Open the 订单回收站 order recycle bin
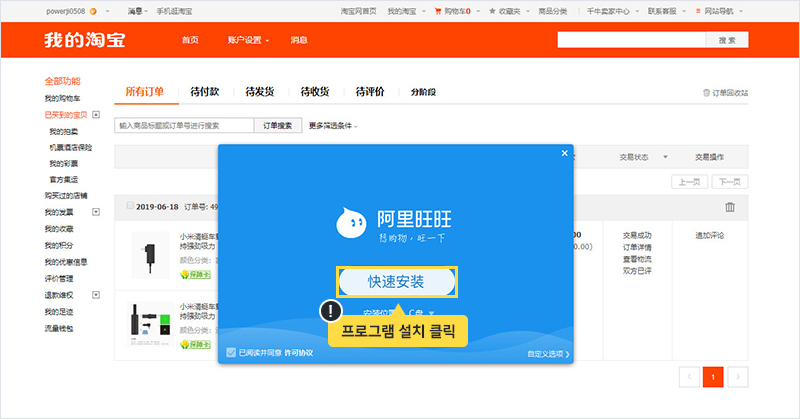This screenshot has width=800, height=419. (726, 93)
